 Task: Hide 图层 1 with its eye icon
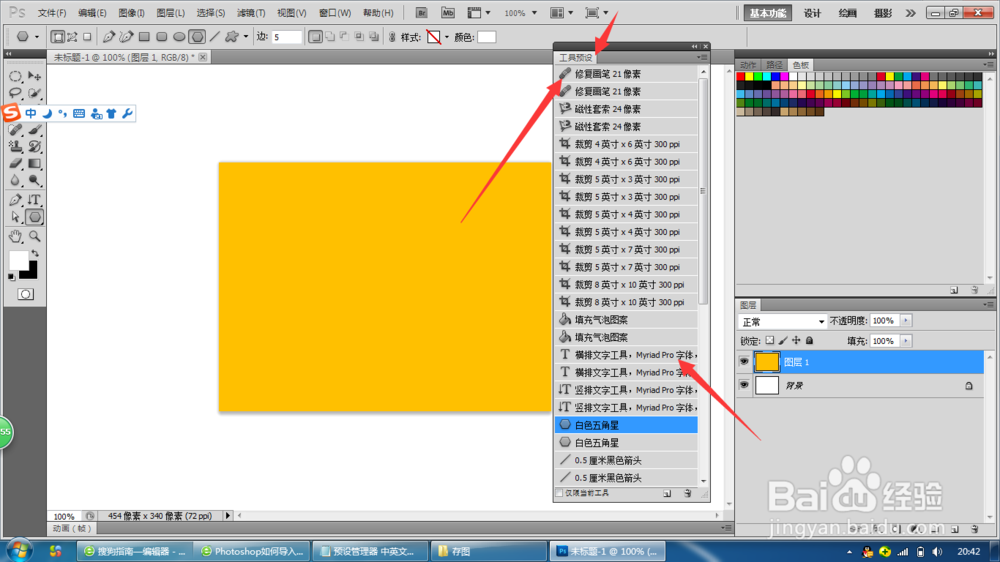pyautogui.click(x=744, y=362)
